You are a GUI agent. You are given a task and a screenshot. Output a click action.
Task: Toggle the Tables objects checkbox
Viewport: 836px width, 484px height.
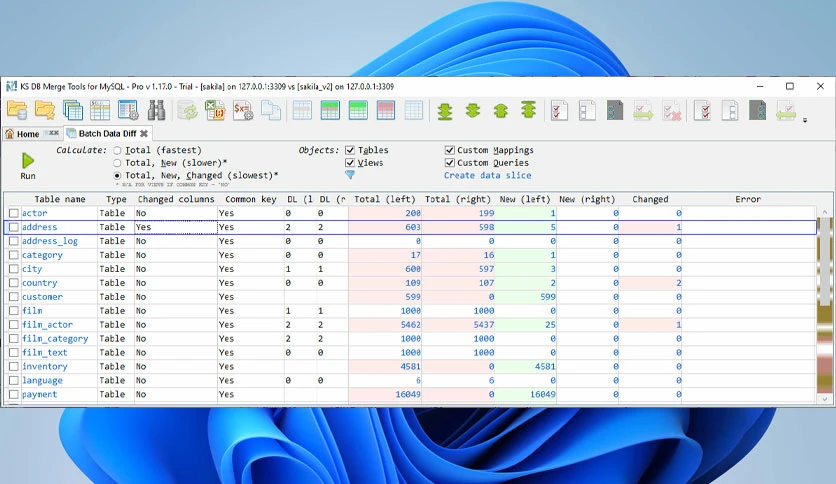pos(350,150)
